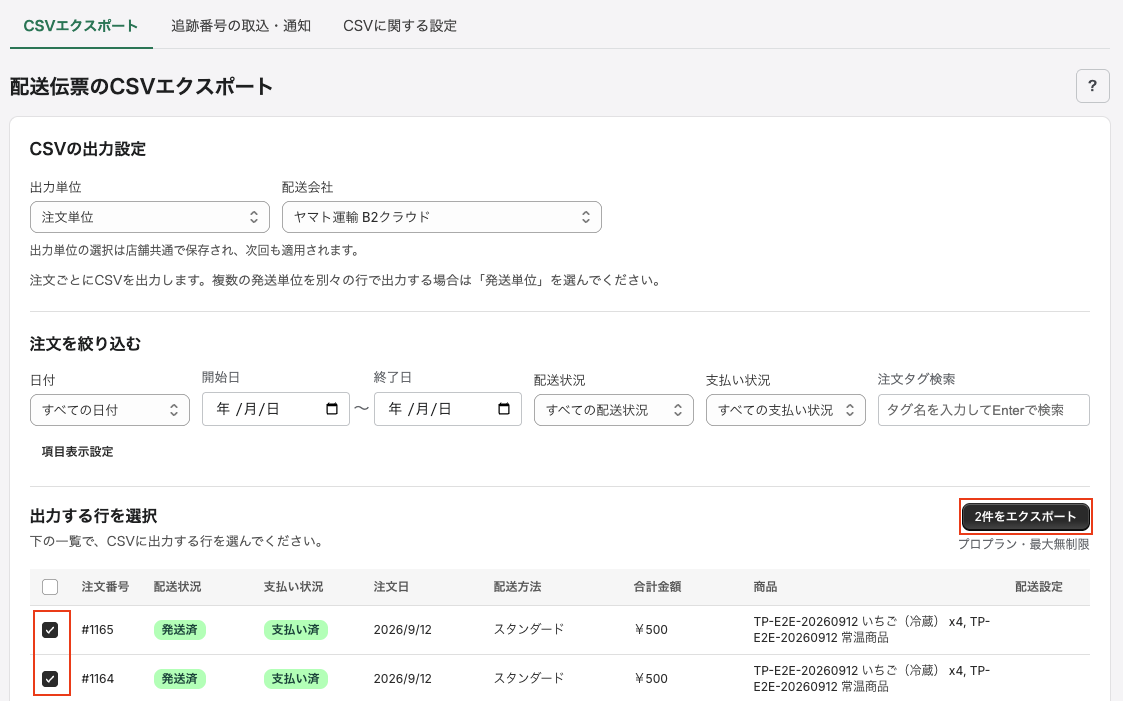The width and height of the screenshot is (1123, 701).
Task: Click 支払い済 badge in row #1165
Action: 295,630
